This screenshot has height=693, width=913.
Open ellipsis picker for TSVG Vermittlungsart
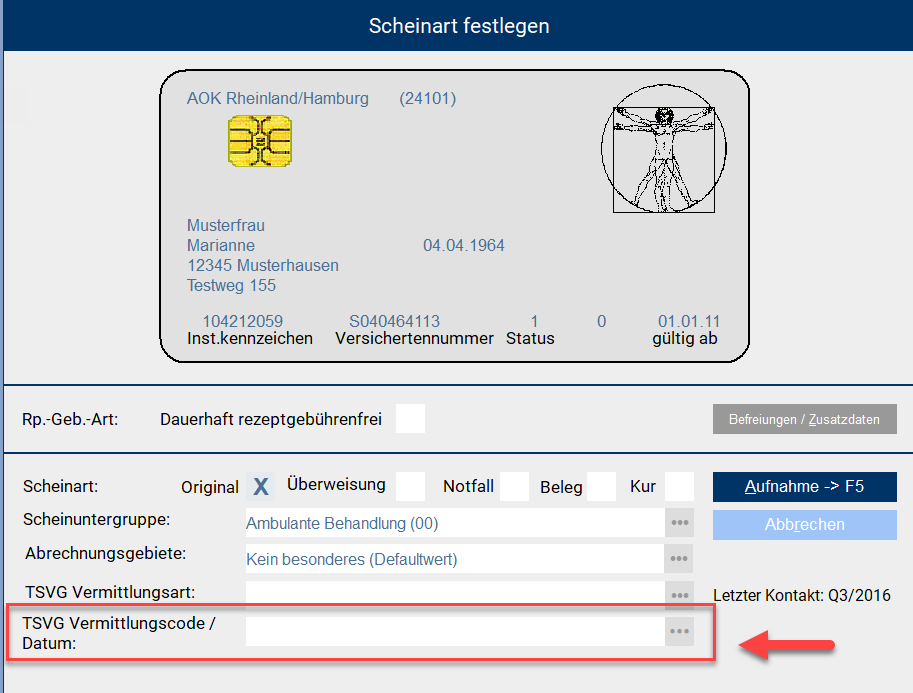coord(680,595)
